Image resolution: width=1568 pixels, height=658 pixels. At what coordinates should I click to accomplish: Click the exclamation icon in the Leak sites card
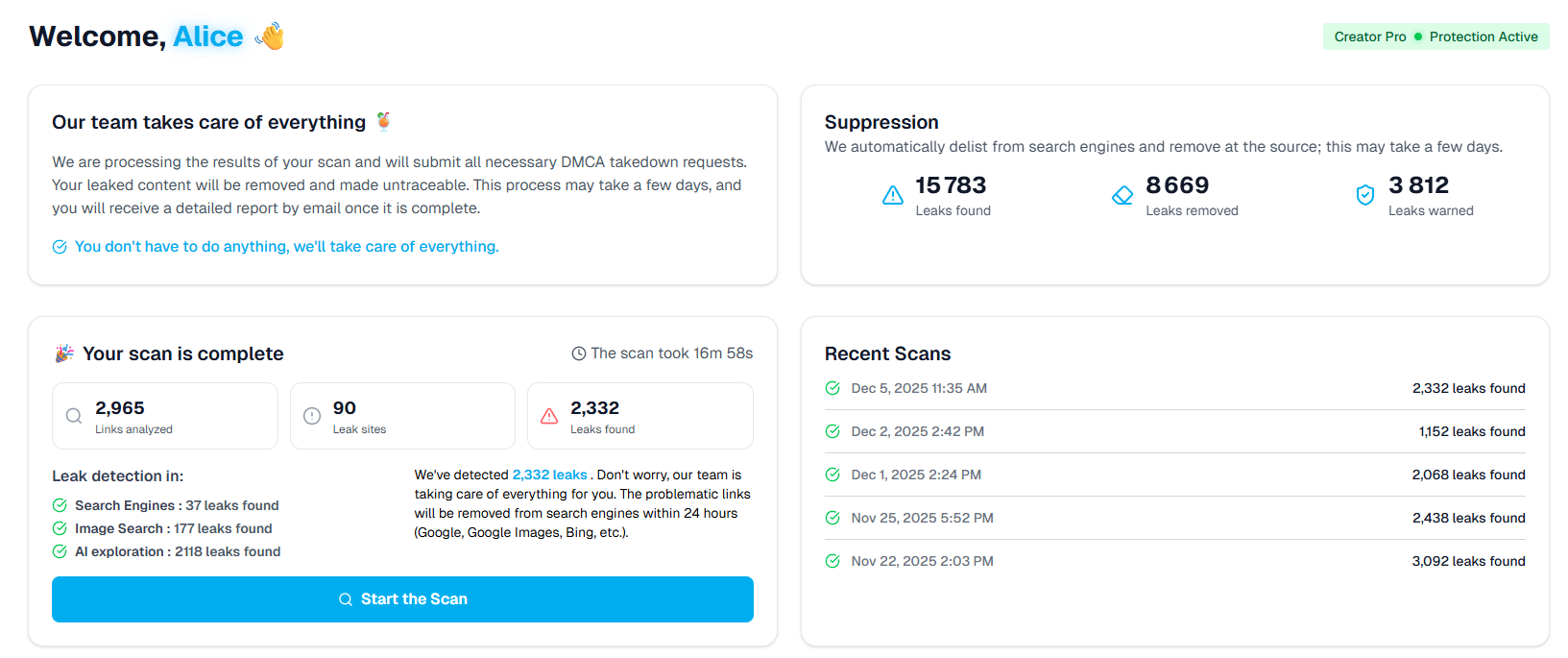[312, 415]
